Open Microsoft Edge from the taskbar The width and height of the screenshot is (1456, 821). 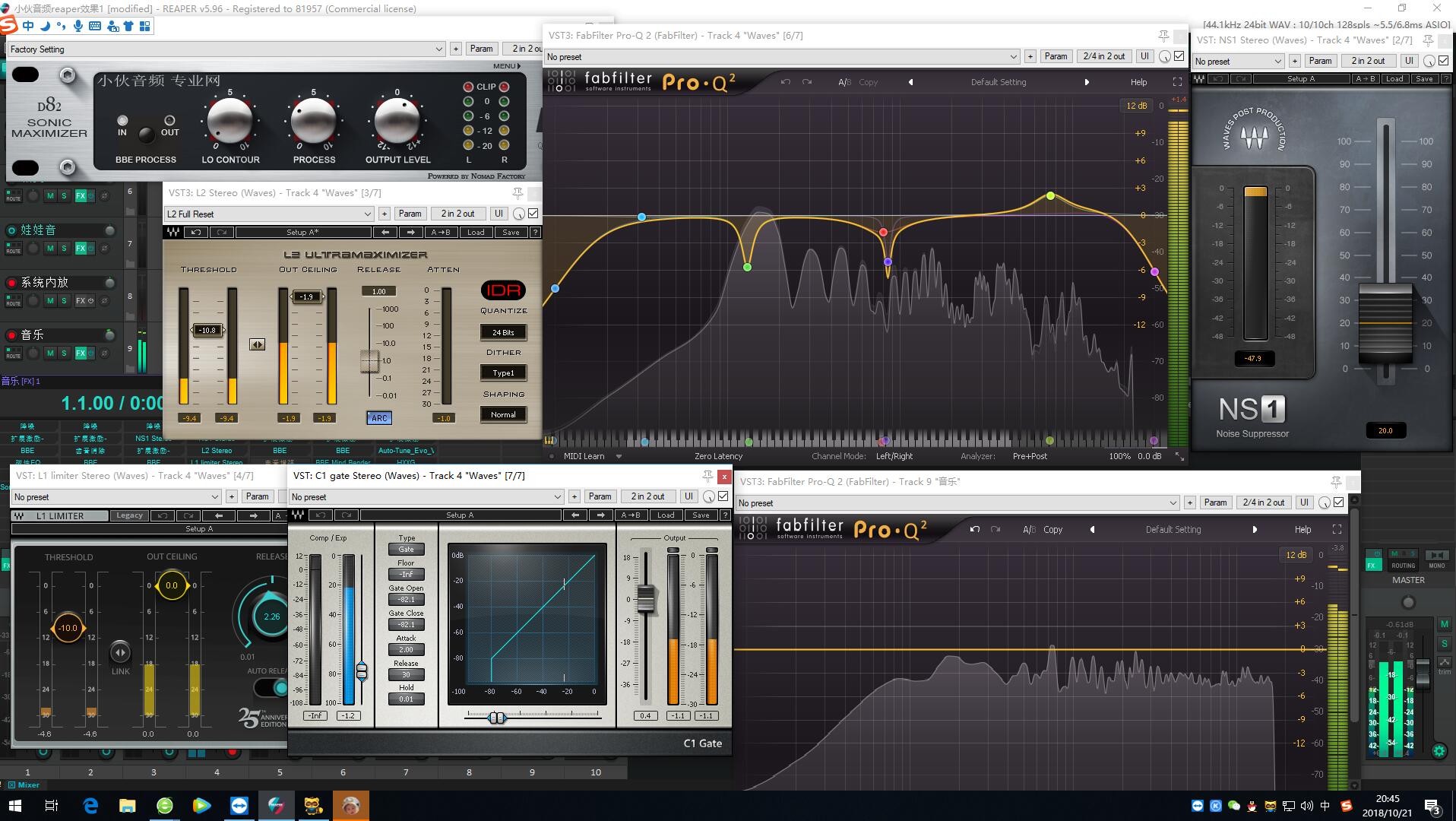coord(90,806)
